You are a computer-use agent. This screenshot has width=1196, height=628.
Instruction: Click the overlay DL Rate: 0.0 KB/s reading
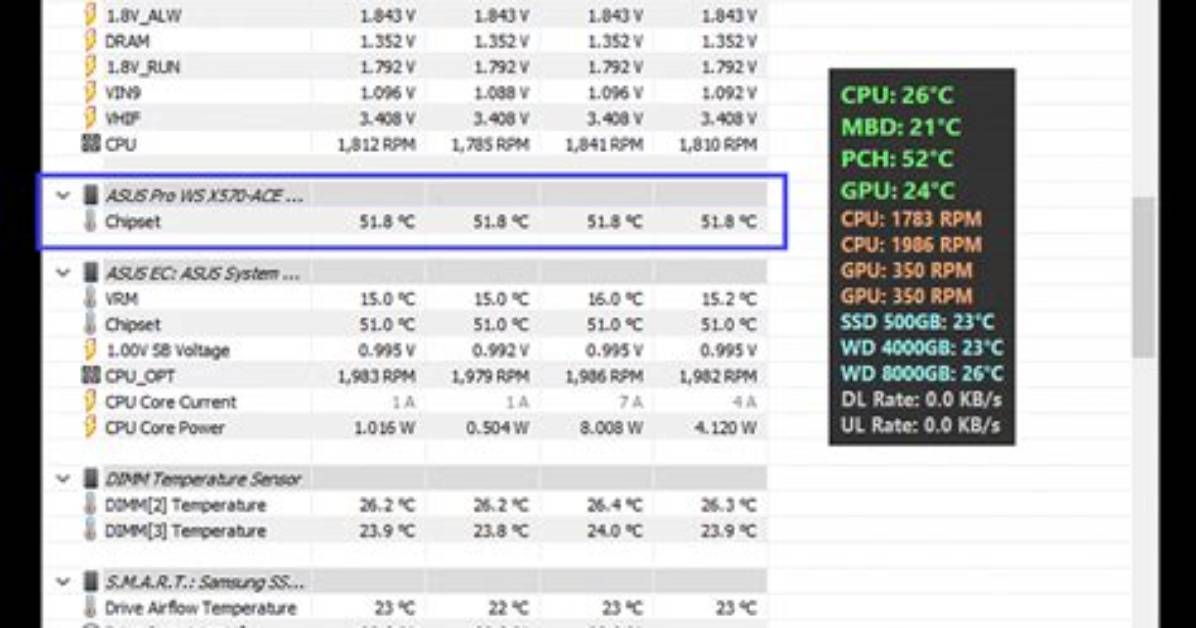[921, 399]
